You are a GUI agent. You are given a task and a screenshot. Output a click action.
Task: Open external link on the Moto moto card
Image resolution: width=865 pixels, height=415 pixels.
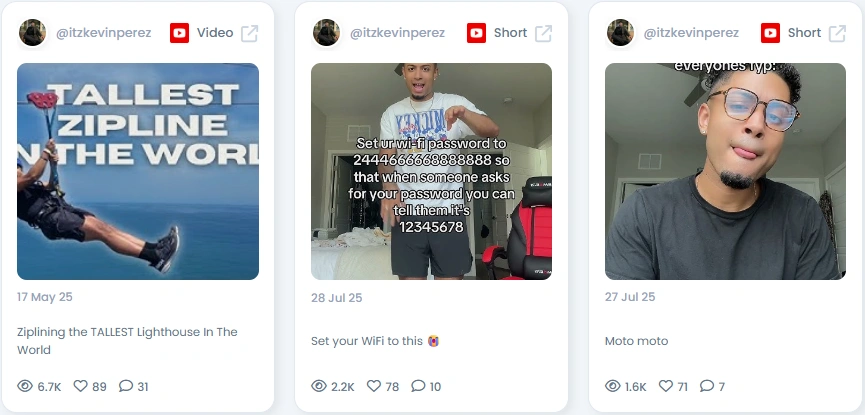837,33
